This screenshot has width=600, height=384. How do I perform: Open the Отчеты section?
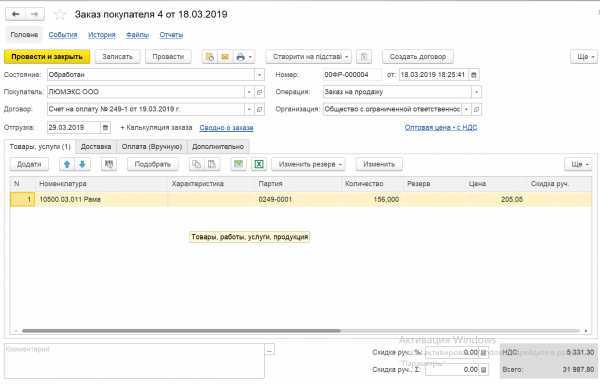pos(171,35)
